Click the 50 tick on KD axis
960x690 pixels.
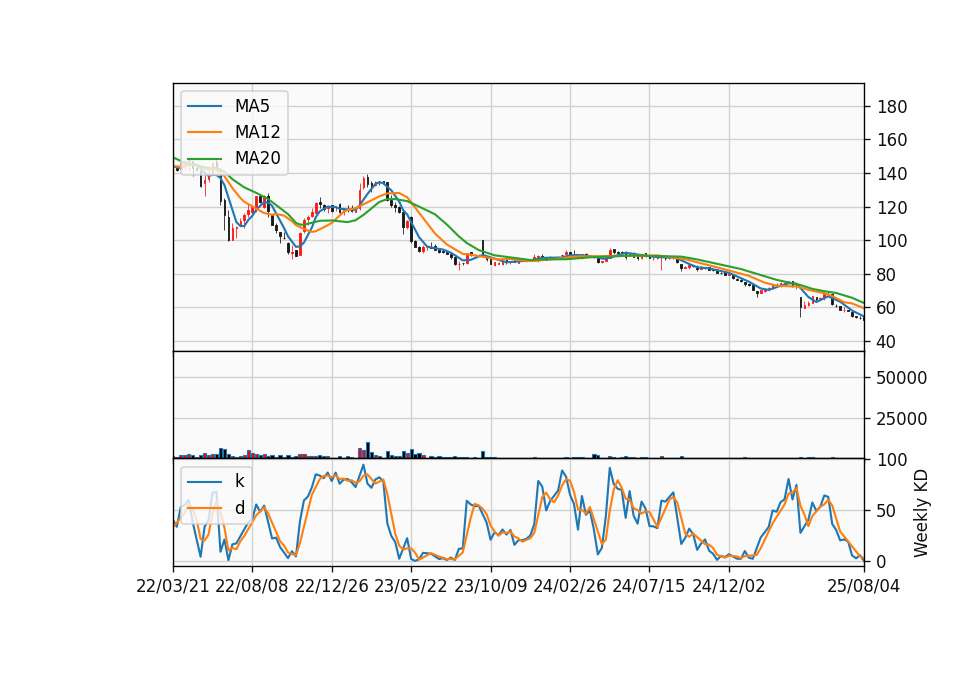click(x=887, y=511)
